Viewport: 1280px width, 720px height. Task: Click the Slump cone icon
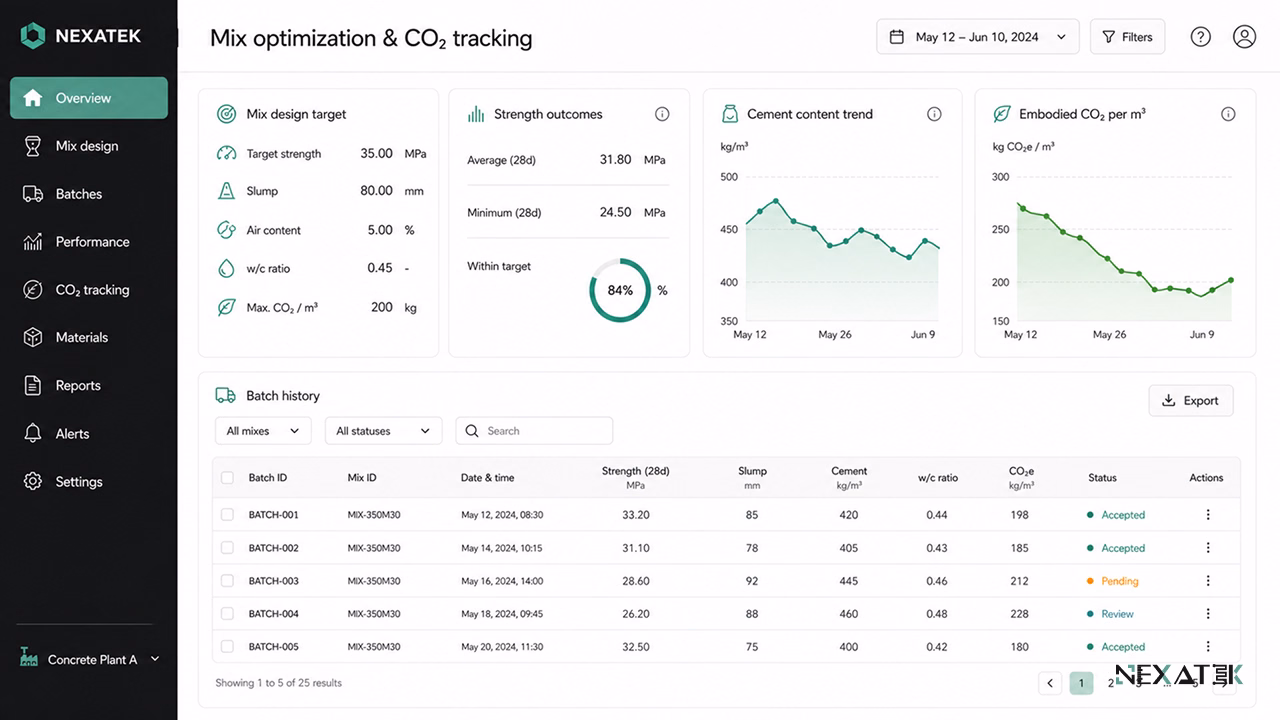pos(226,191)
